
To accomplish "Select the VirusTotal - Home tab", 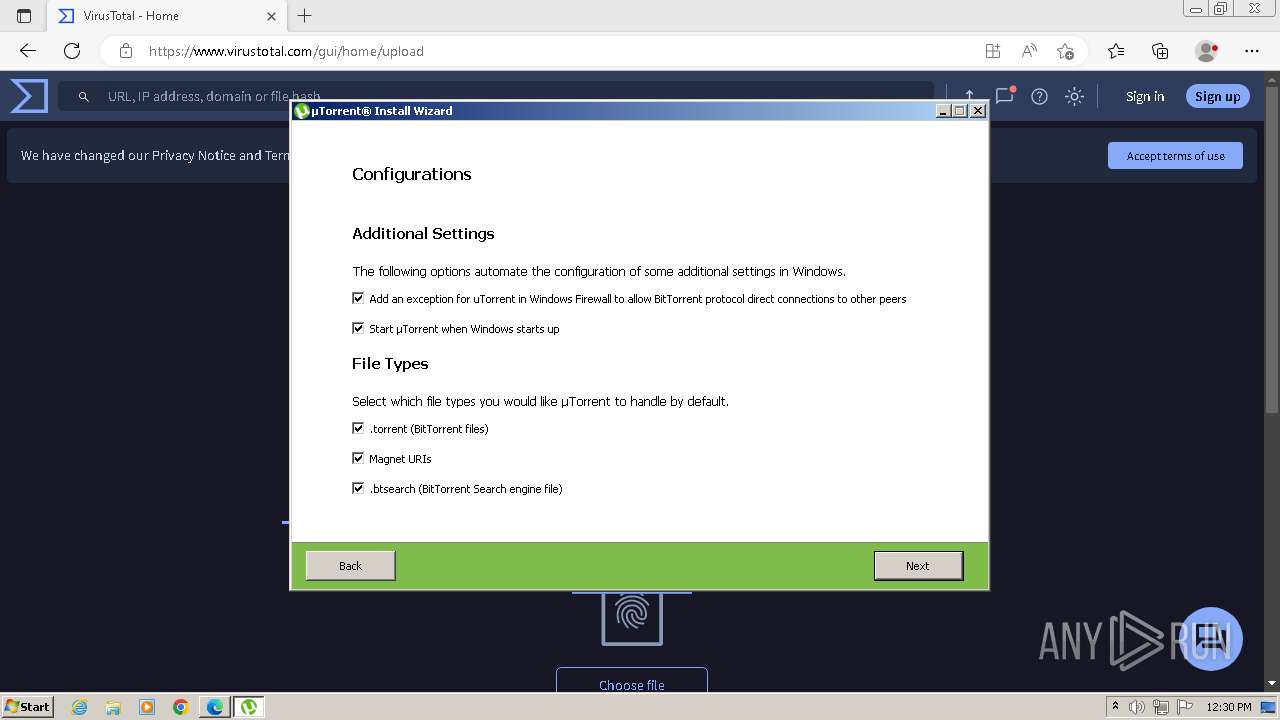I will (x=165, y=16).
